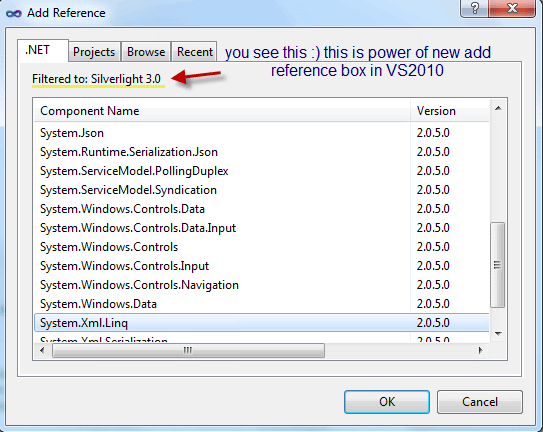Select the System.Windows.Controls row
The width and height of the screenshot is (543, 432).
261,247
